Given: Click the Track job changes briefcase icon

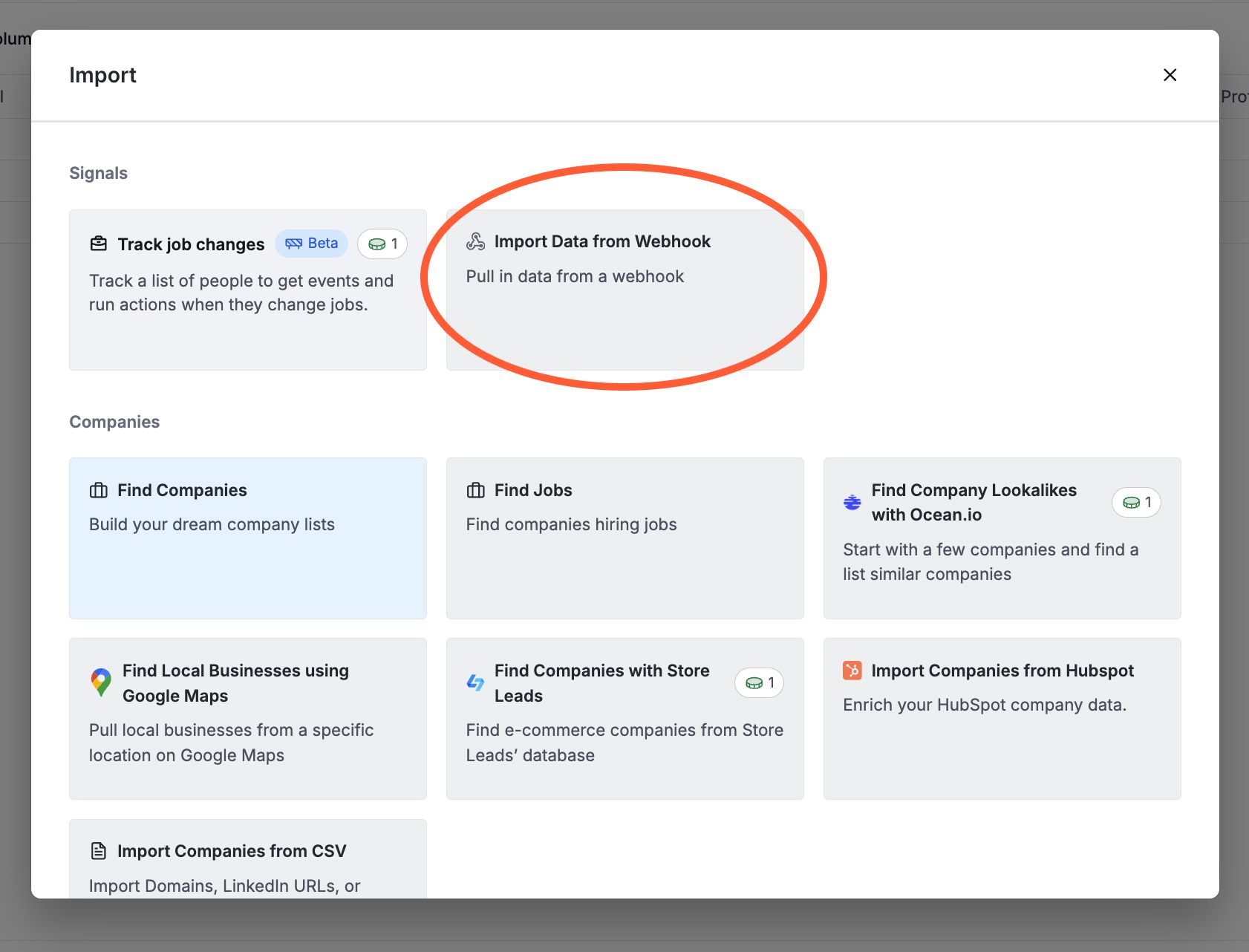Looking at the screenshot, I should (97, 243).
